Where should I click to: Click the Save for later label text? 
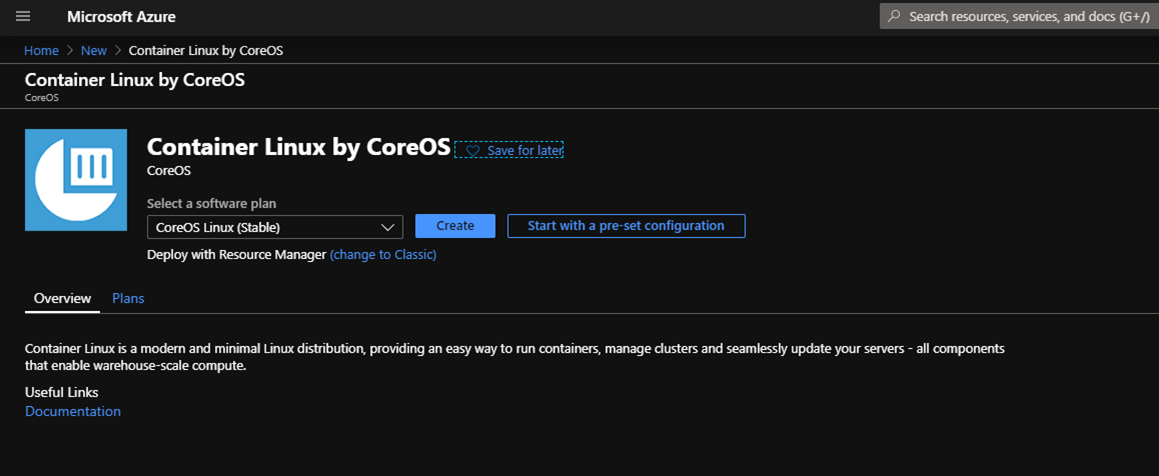[x=526, y=151]
